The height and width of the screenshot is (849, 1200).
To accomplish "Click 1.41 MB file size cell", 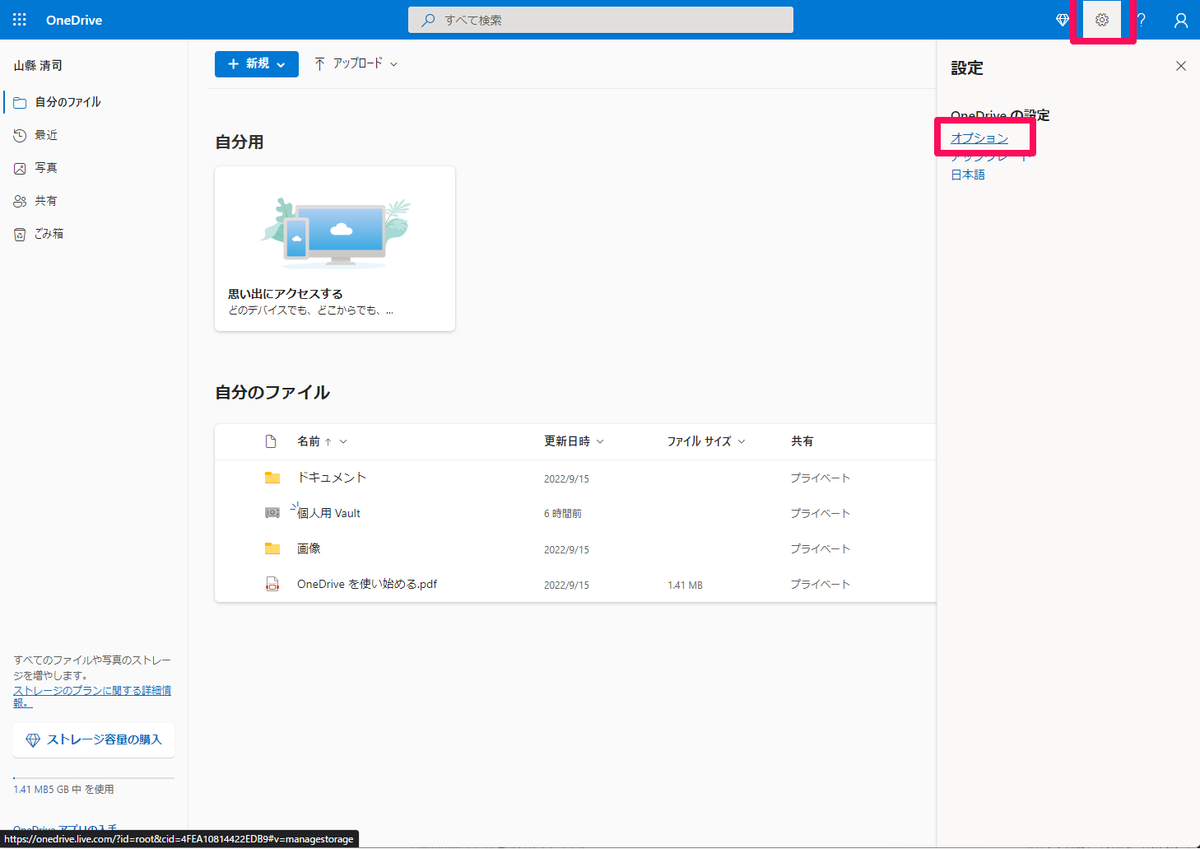I will coord(685,585).
